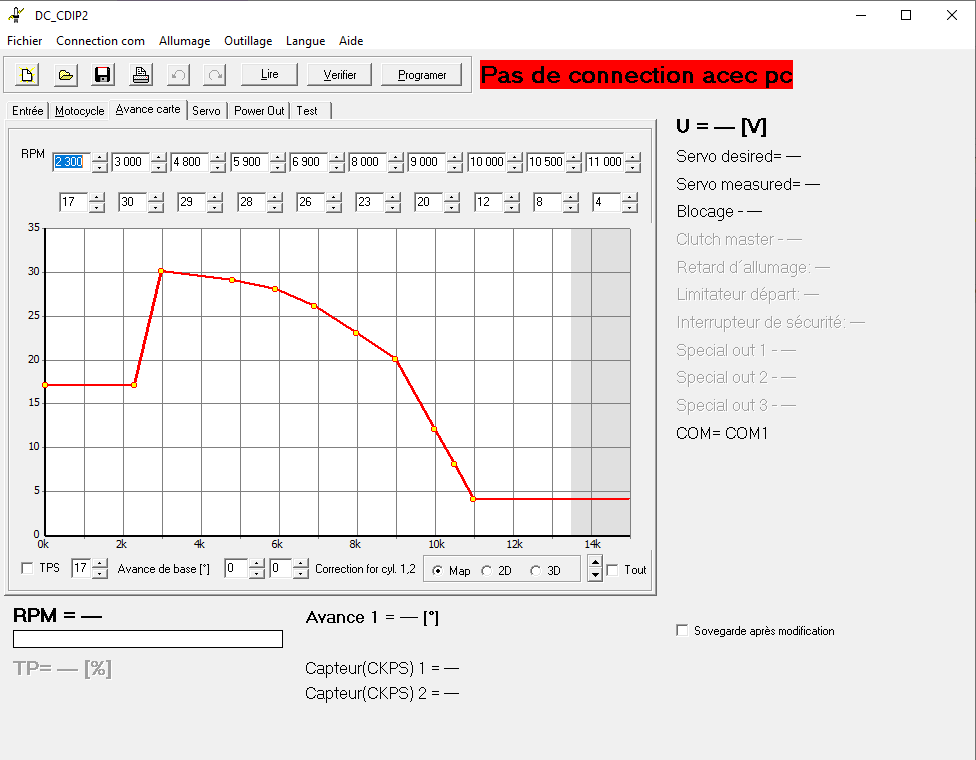Open the Fichier menu

click(24, 41)
